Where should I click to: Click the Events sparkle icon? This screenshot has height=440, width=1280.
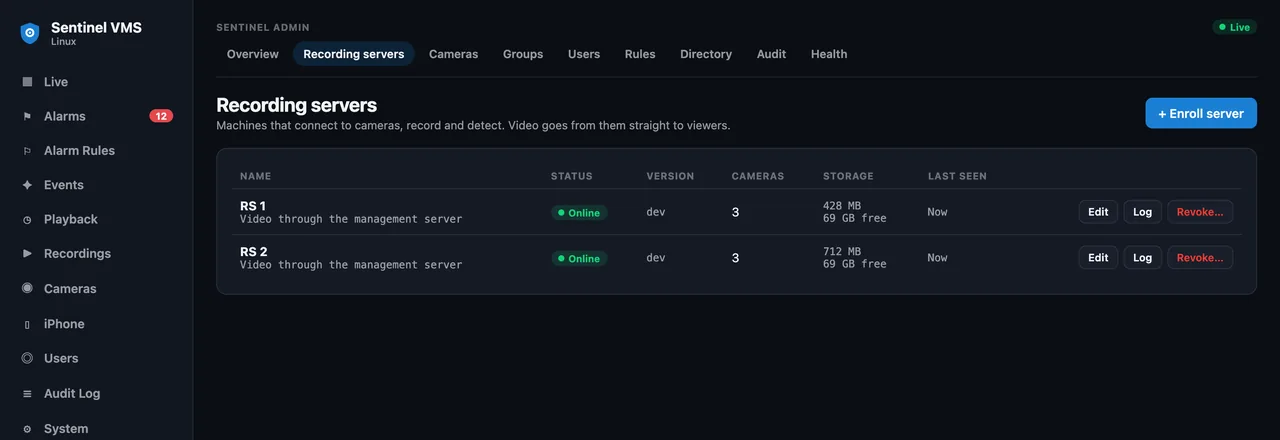pyautogui.click(x=27, y=185)
